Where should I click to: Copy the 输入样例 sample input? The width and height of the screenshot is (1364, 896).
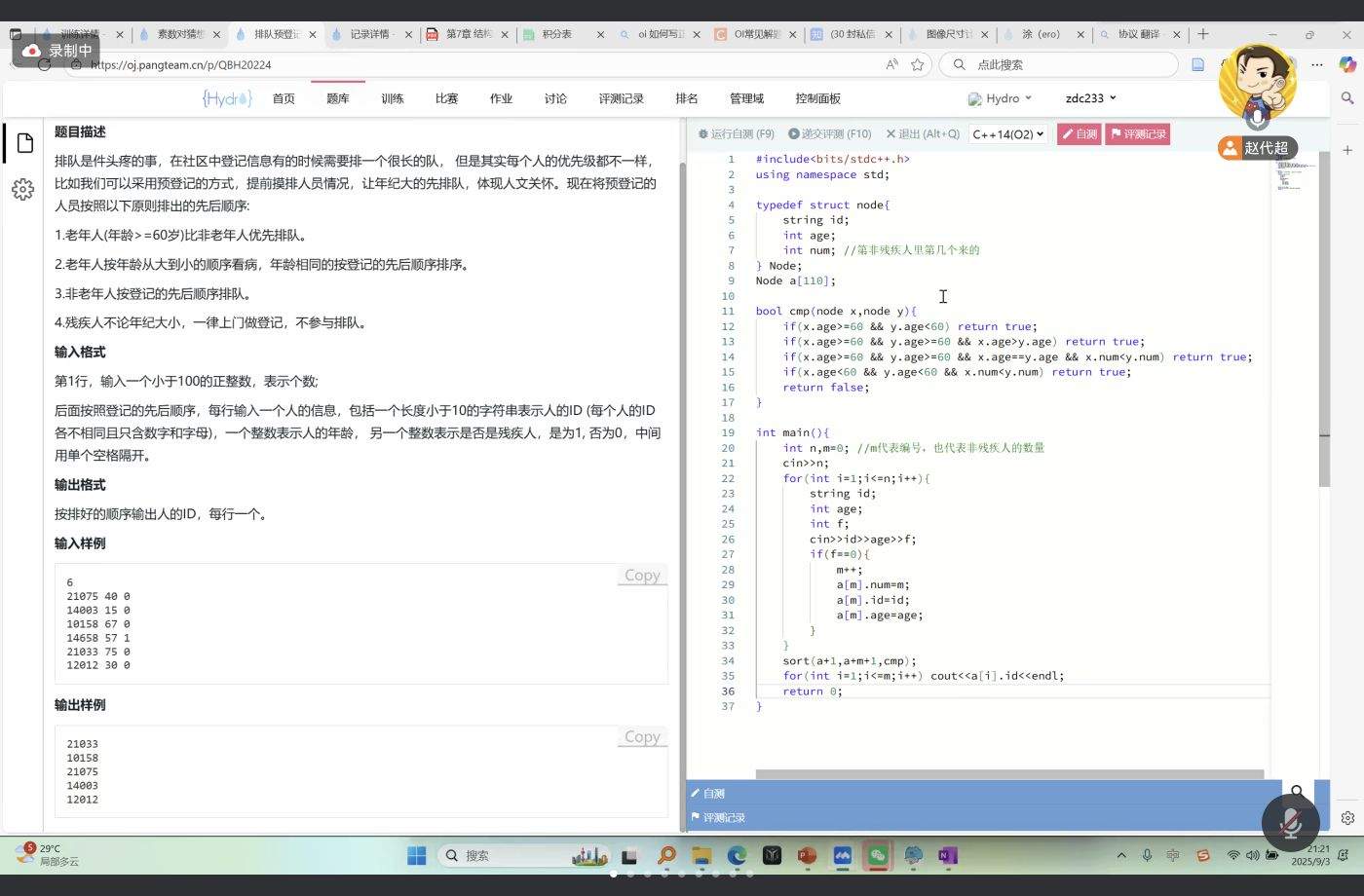pos(642,576)
